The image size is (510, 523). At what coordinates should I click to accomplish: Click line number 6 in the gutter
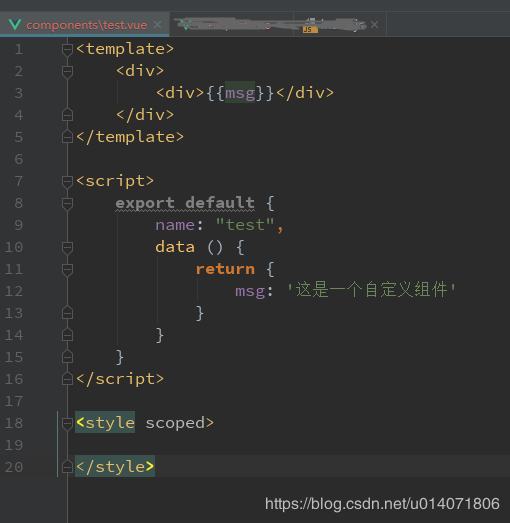point(19,159)
